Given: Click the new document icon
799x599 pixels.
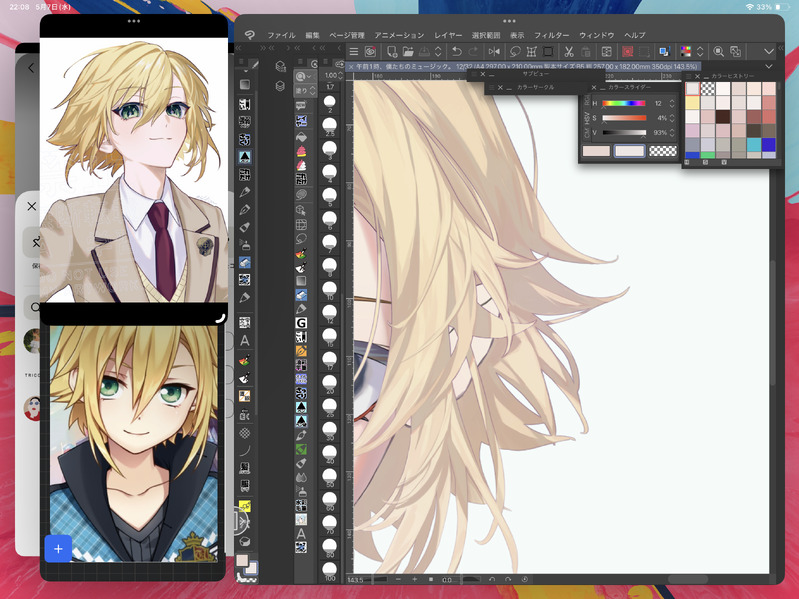Looking at the screenshot, I should 392,51.
